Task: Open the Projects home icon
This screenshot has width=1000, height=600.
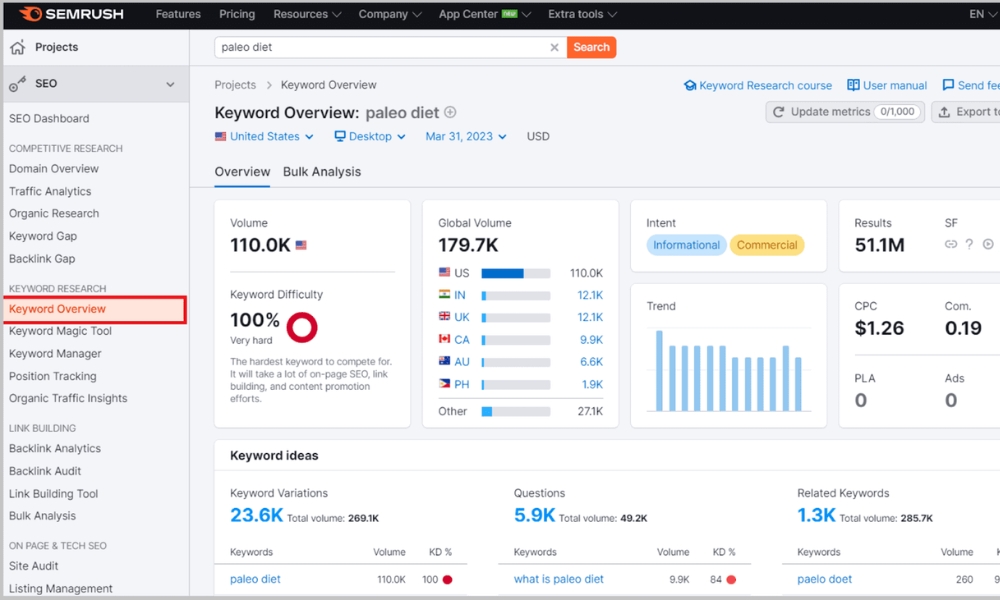Action: click(18, 47)
